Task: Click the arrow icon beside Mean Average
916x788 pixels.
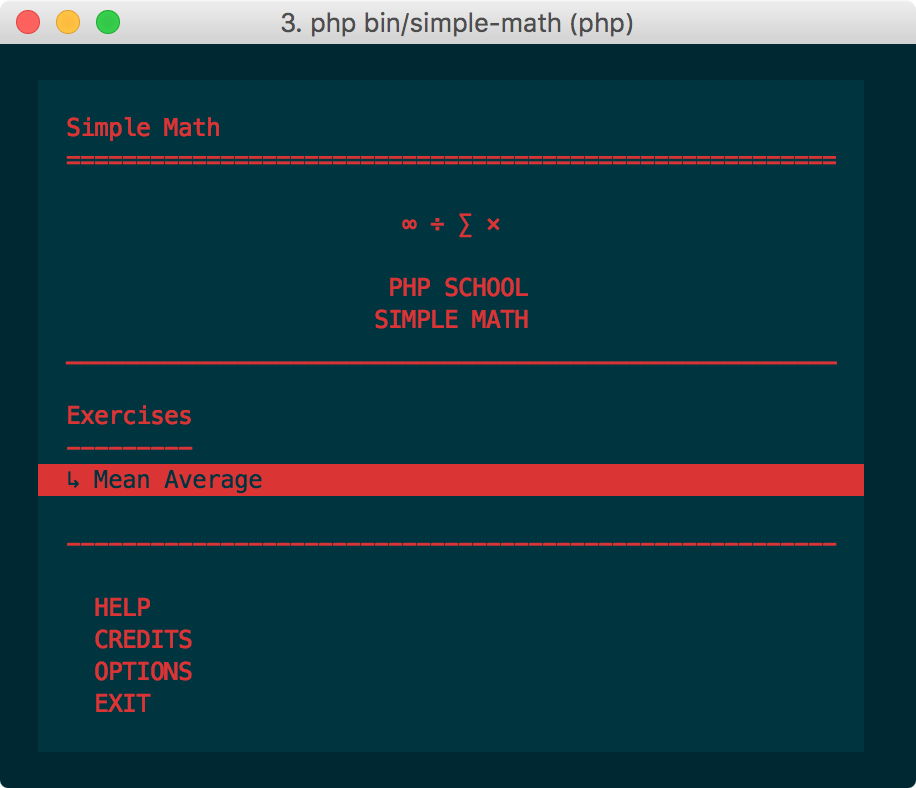Action: (73, 480)
